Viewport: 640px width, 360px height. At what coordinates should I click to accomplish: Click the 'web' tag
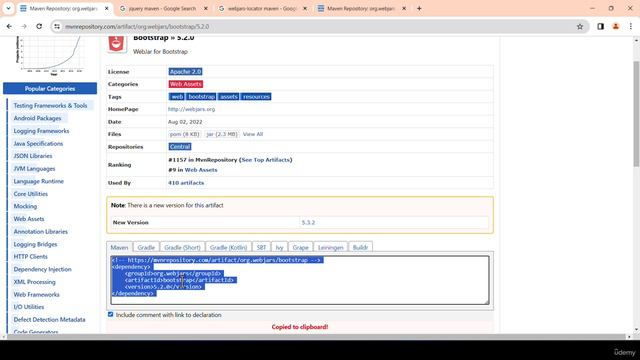coord(176,97)
